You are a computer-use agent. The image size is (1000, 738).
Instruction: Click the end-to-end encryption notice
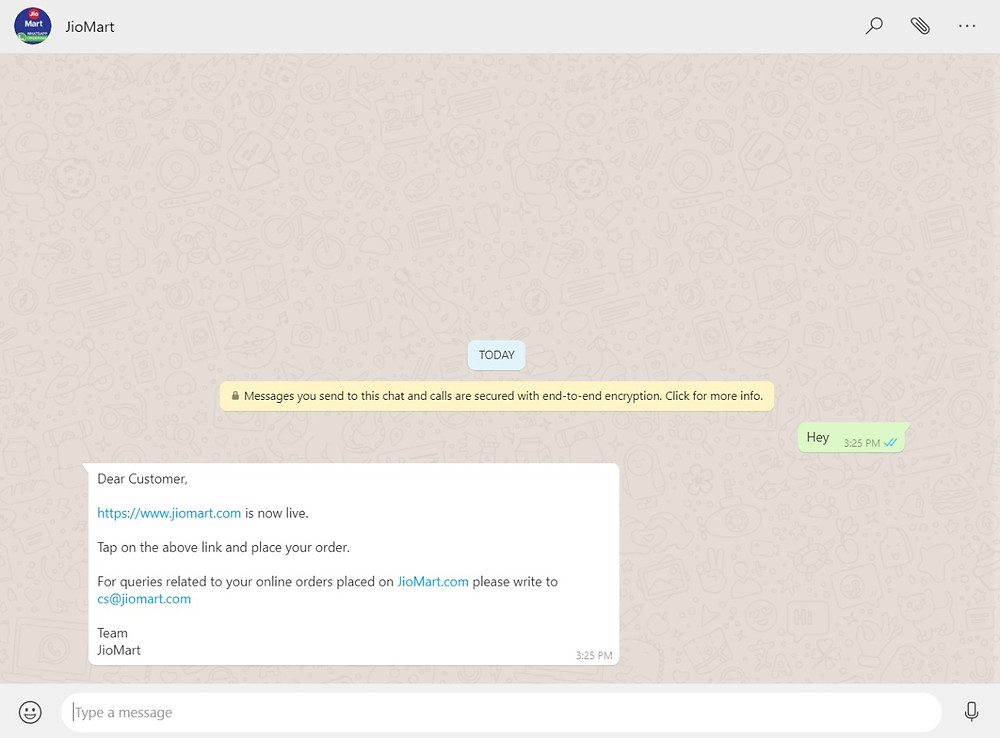497,396
